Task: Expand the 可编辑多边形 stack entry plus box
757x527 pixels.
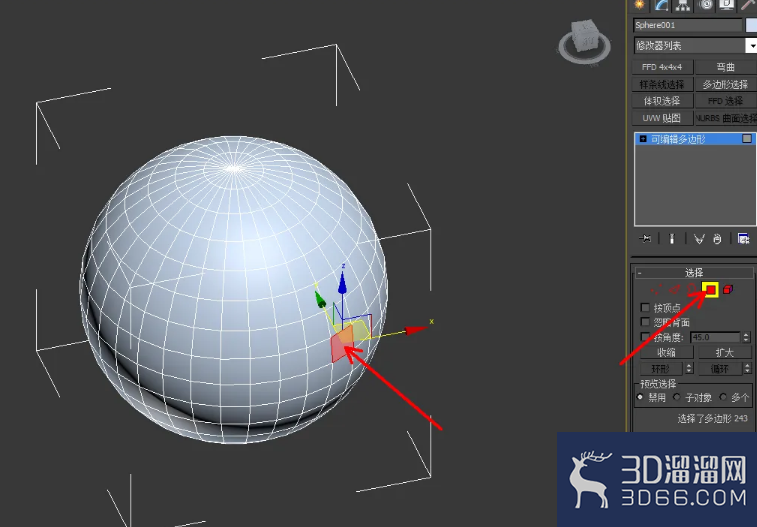Action: click(x=643, y=139)
